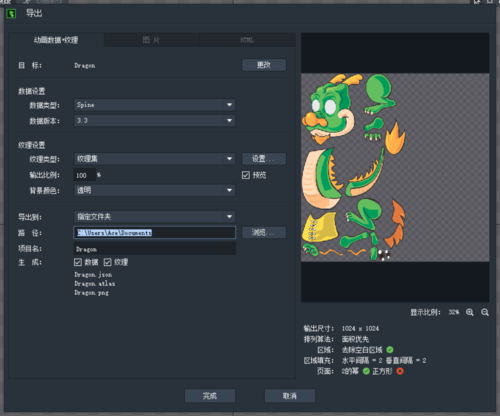Open 背景颜色 dropdown showing 透明
Viewport: 500px width, 416px height.
(154, 190)
